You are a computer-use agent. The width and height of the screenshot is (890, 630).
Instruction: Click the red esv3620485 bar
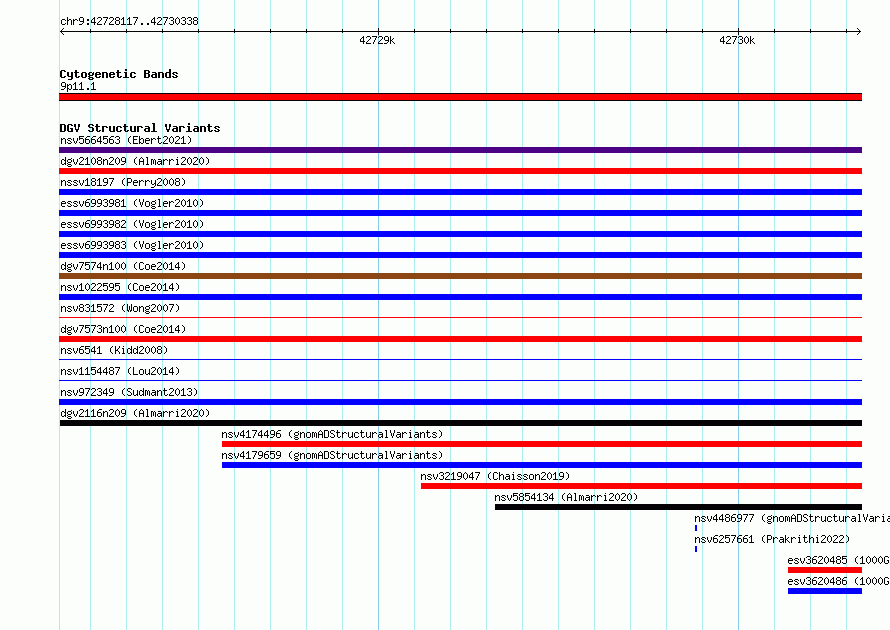pos(825,570)
